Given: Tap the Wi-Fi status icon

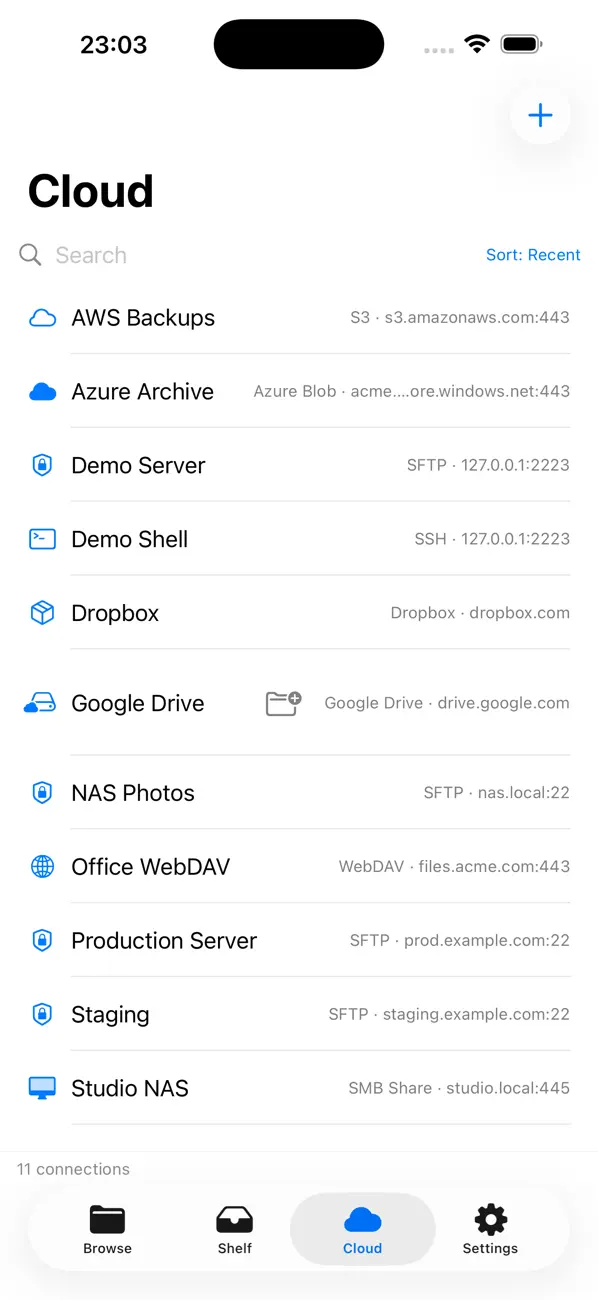Looking at the screenshot, I should pyautogui.click(x=477, y=44).
